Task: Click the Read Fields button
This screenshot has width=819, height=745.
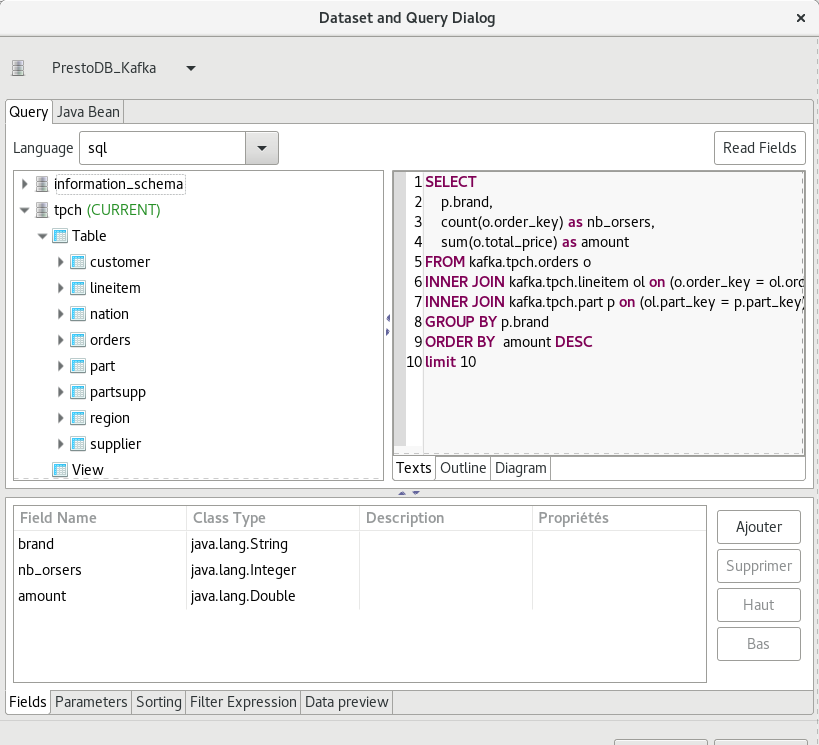Action: [759, 147]
